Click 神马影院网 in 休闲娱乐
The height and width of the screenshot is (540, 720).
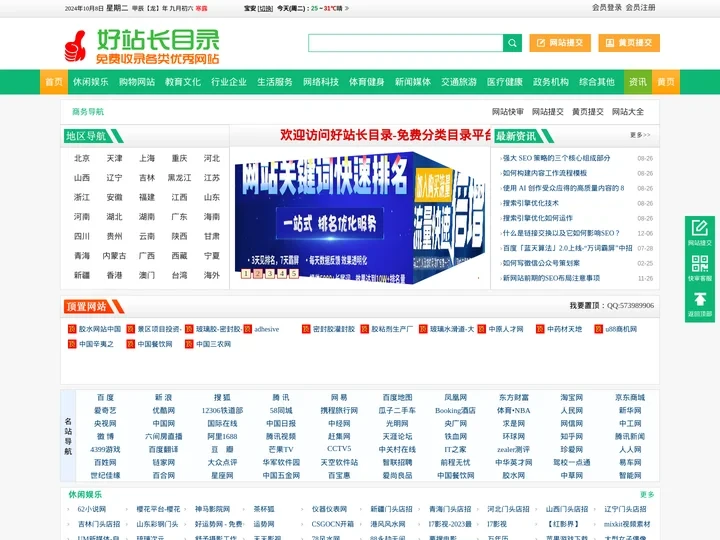[x=212, y=509]
